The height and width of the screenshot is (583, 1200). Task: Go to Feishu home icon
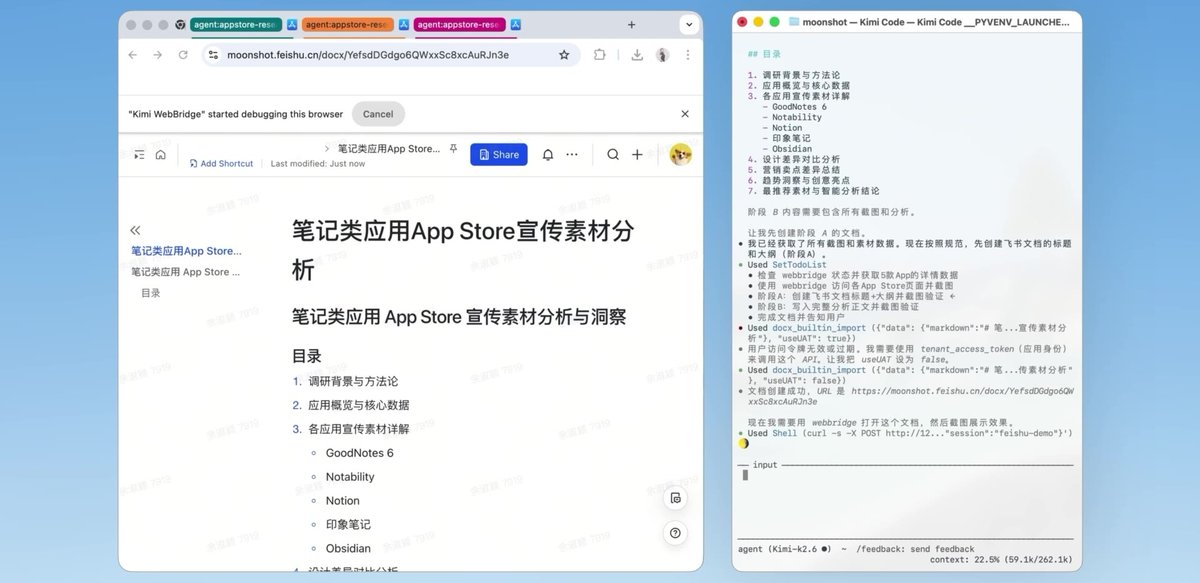pyautogui.click(x=160, y=154)
